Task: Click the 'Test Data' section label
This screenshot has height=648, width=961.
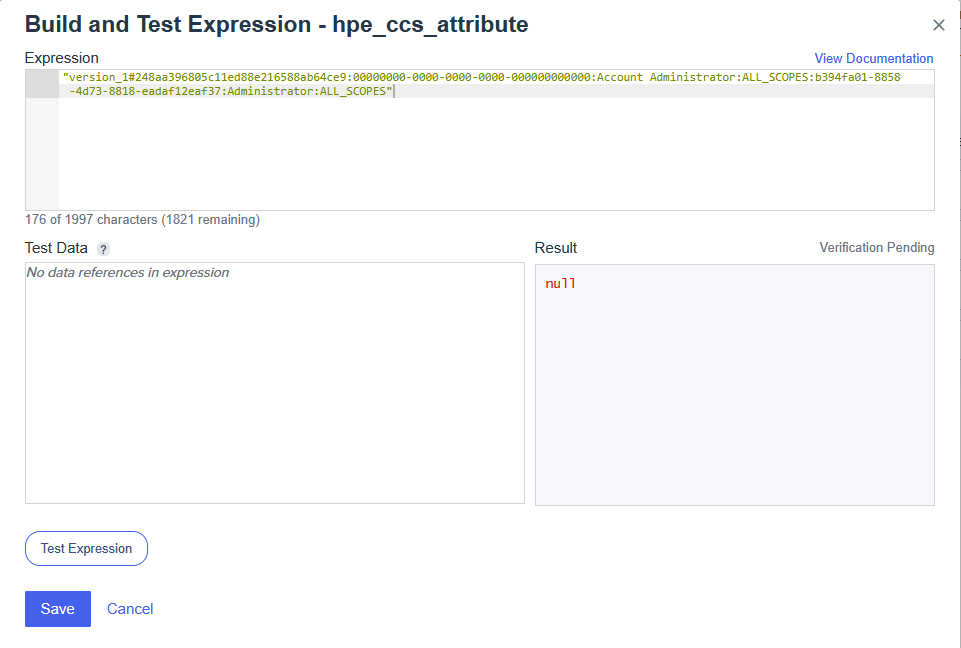Action: [x=56, y=248]
